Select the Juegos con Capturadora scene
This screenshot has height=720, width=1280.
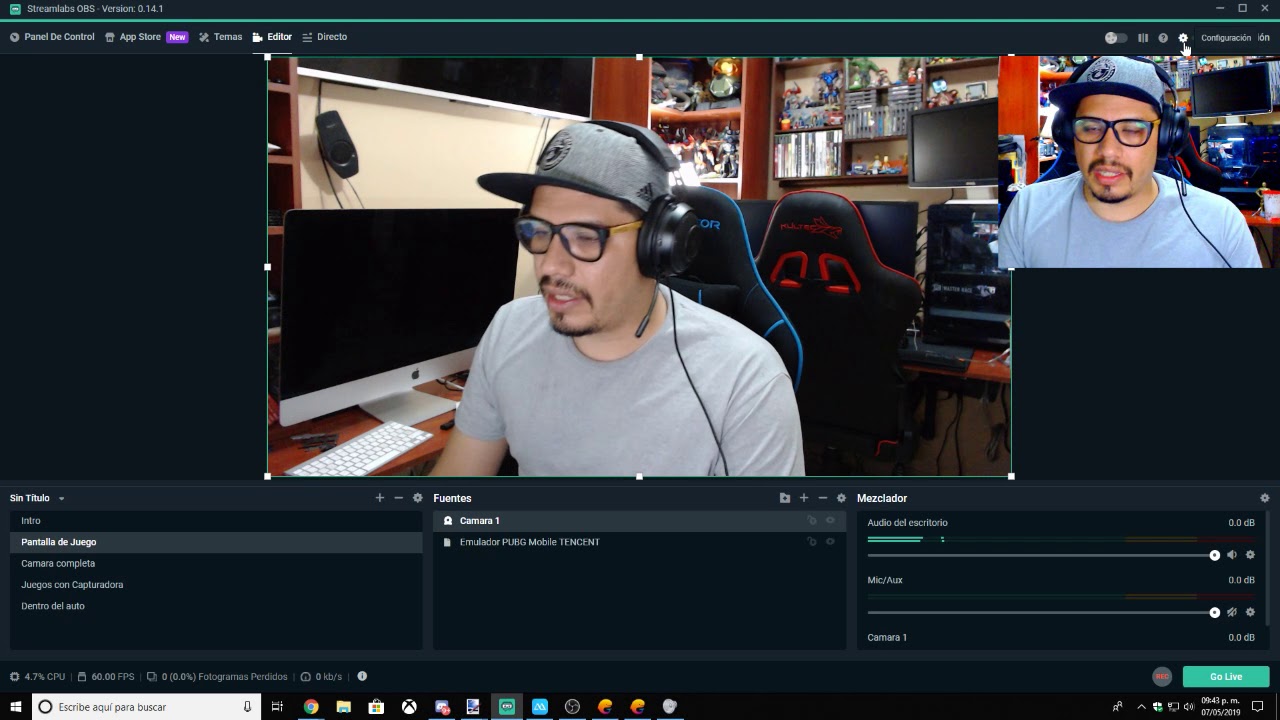click(x=216, y=584)
